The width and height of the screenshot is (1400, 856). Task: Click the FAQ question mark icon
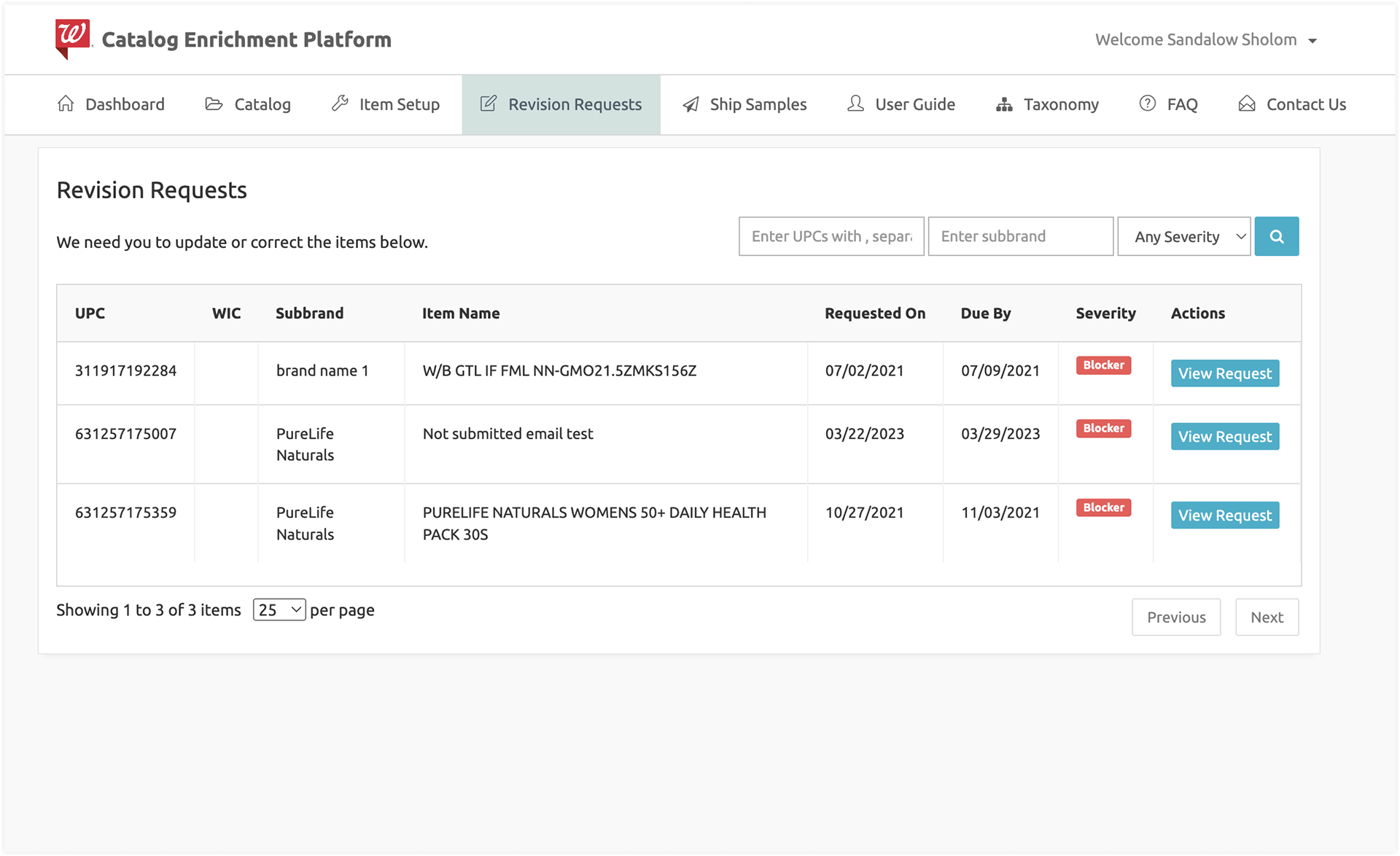coord(1148,104)
